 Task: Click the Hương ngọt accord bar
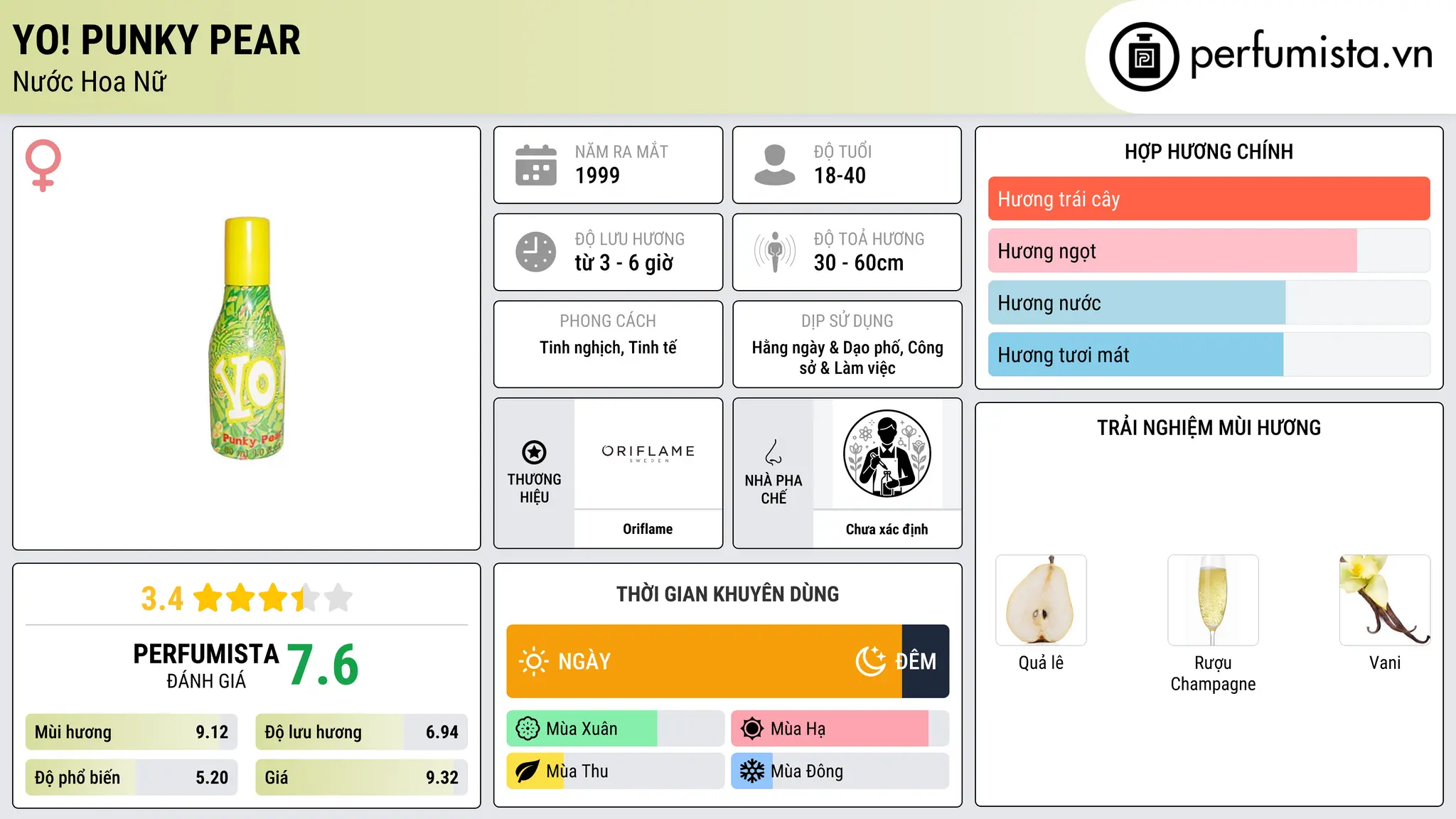pos(1209,251)
